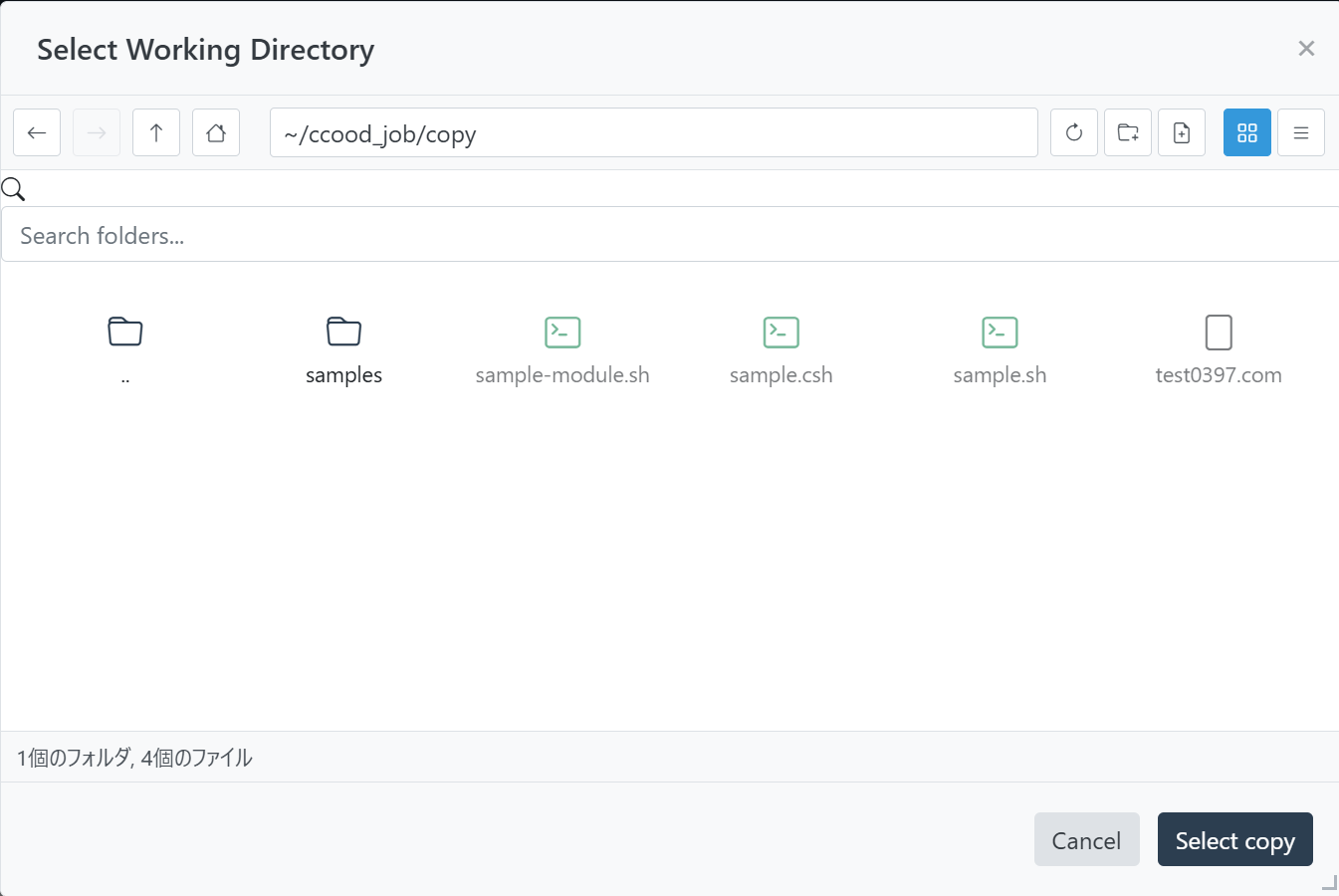This screenshot has height=896, width=1339.
Task: Click the magnifier search icon
Action: point(13,188)
